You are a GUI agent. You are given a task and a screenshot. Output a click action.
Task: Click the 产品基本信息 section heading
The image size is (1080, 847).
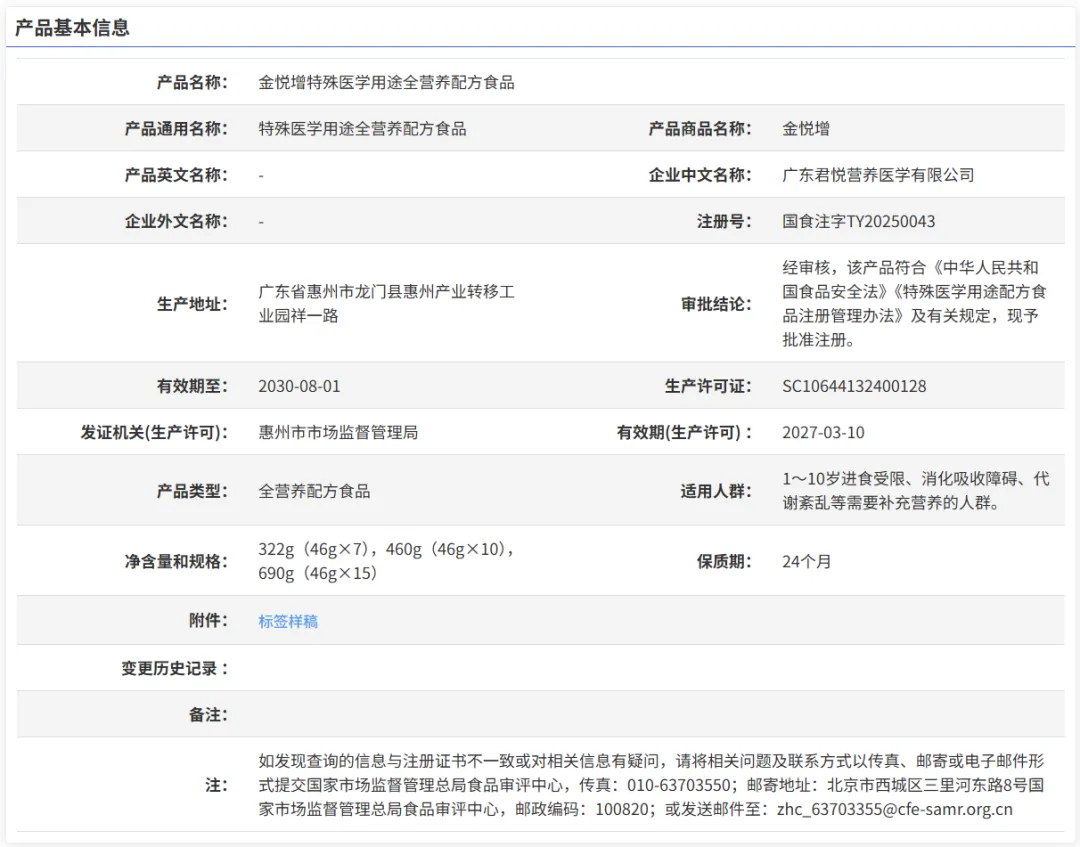(72, 28)
